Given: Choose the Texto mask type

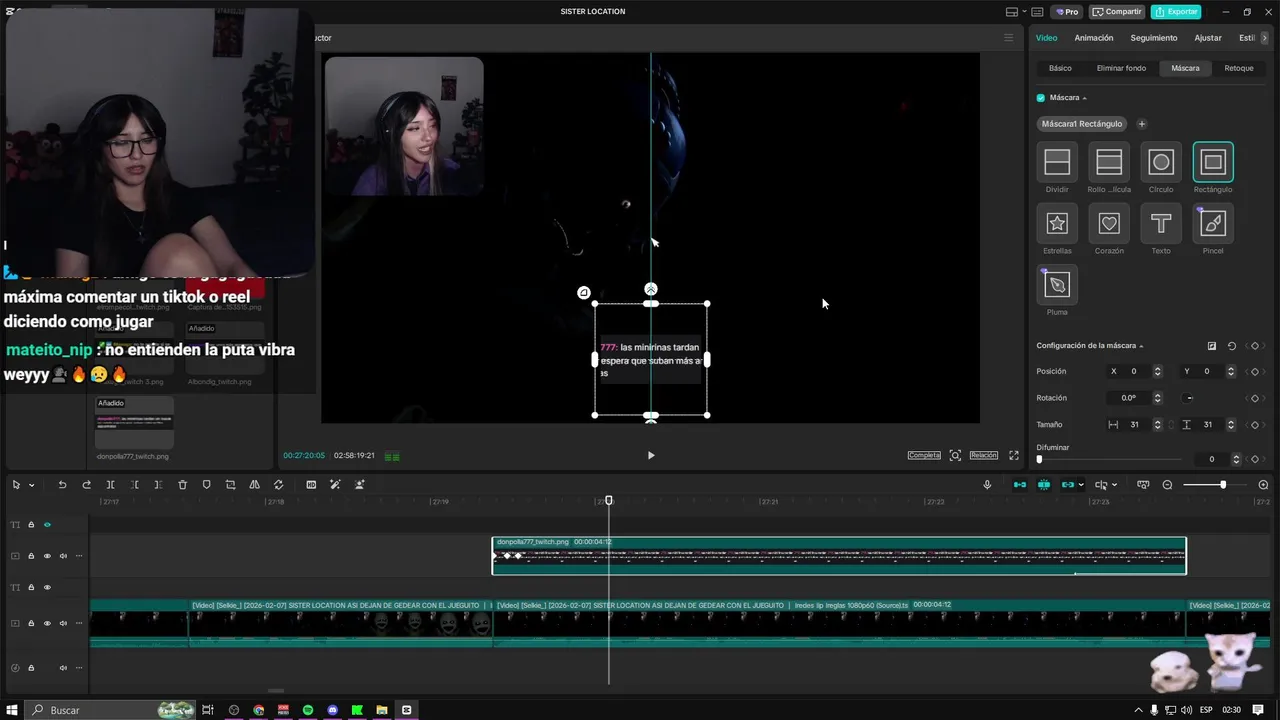Looking at the screenshot, I should 1161,223.
